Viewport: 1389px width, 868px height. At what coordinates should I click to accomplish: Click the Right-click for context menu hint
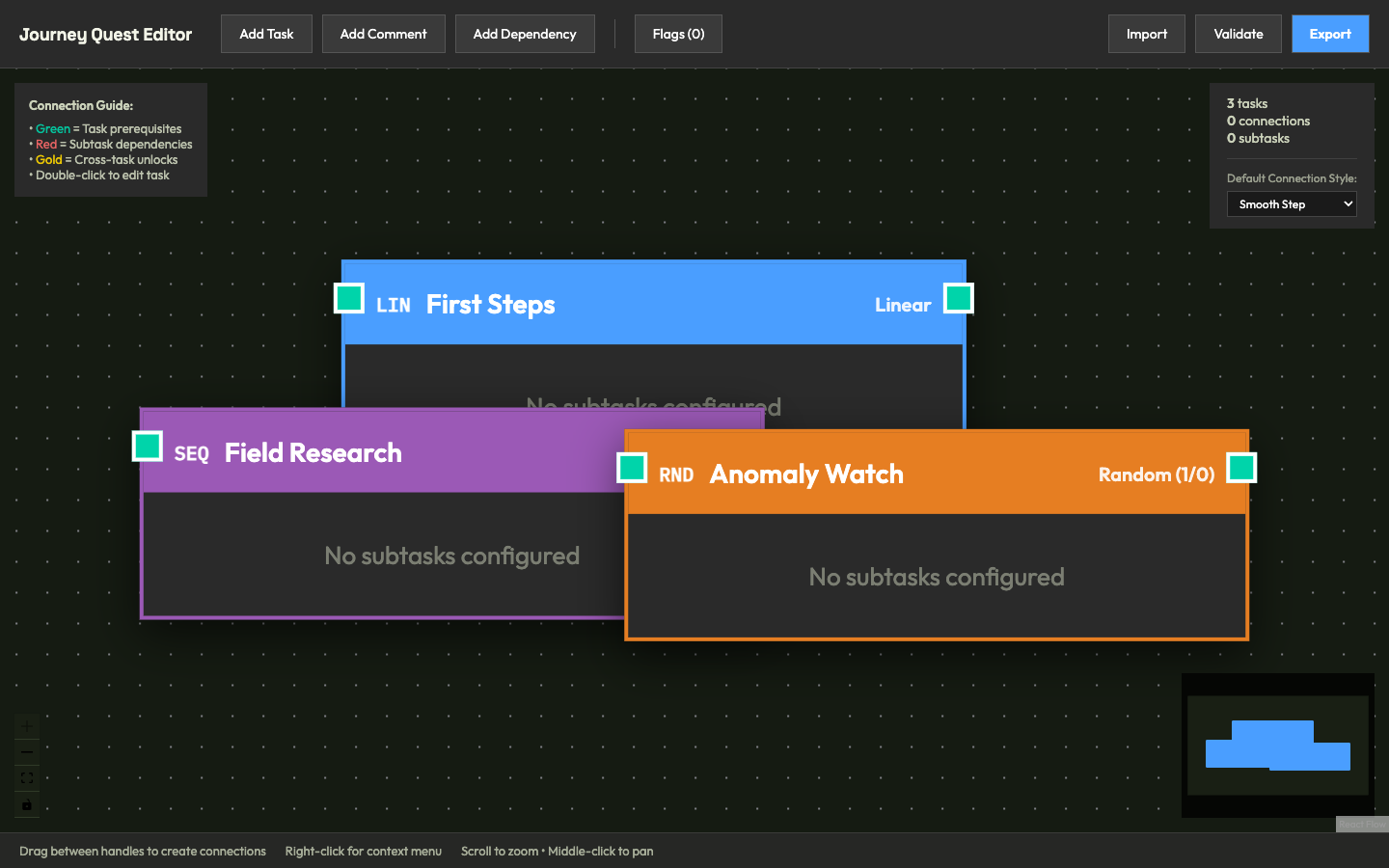pos(364,851)
